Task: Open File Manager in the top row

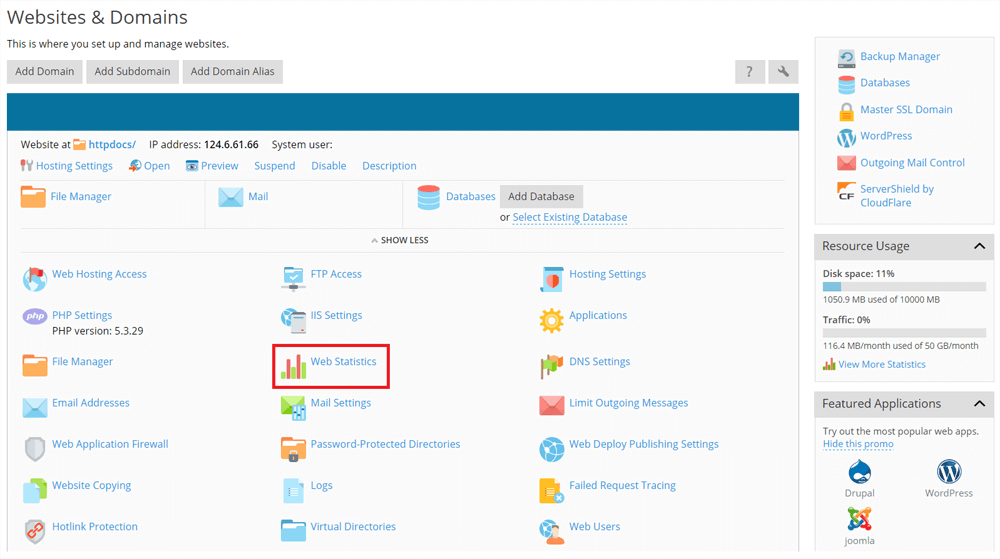Action: pos(81,196)
